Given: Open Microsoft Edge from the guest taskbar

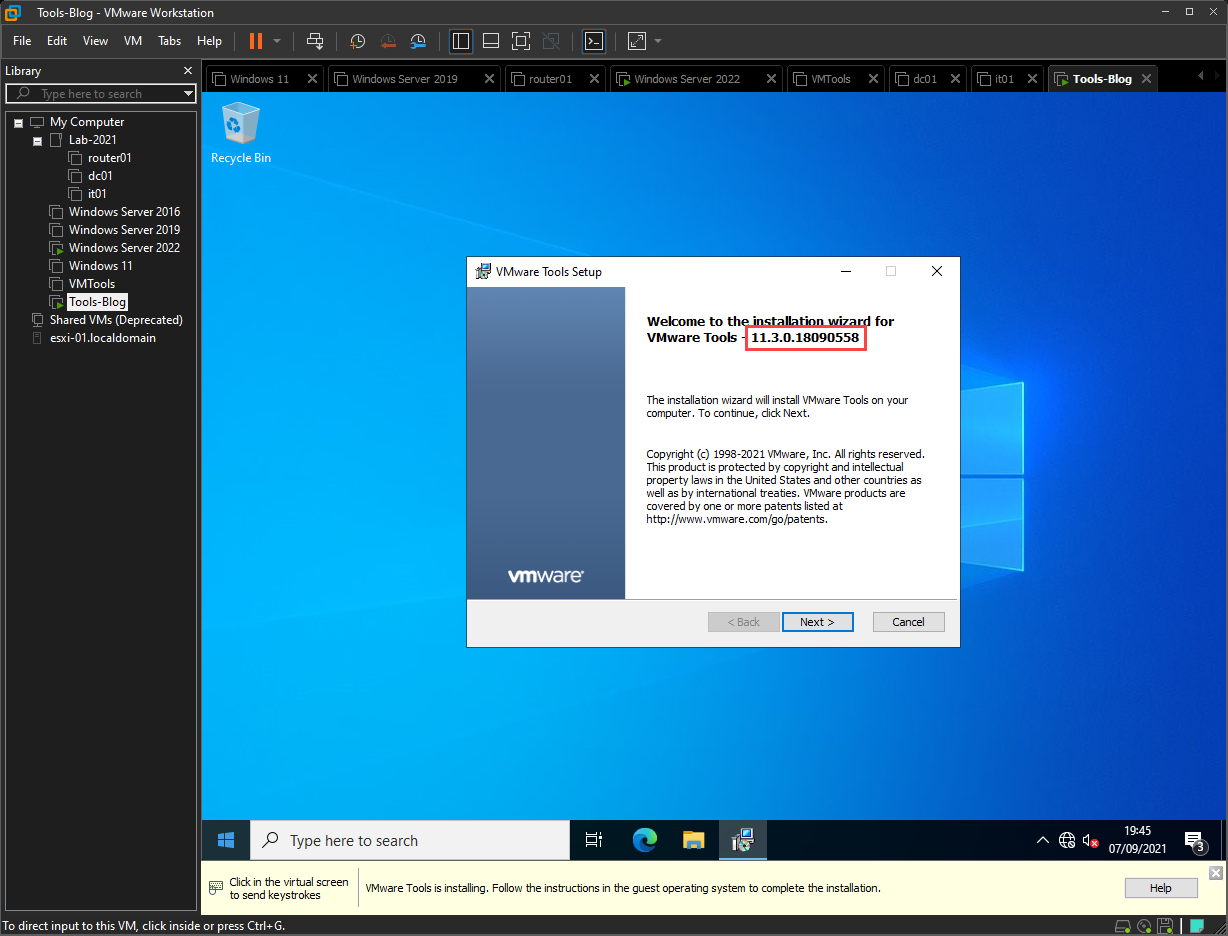Looking at the screenshot, I should click(x=644, y=840).
